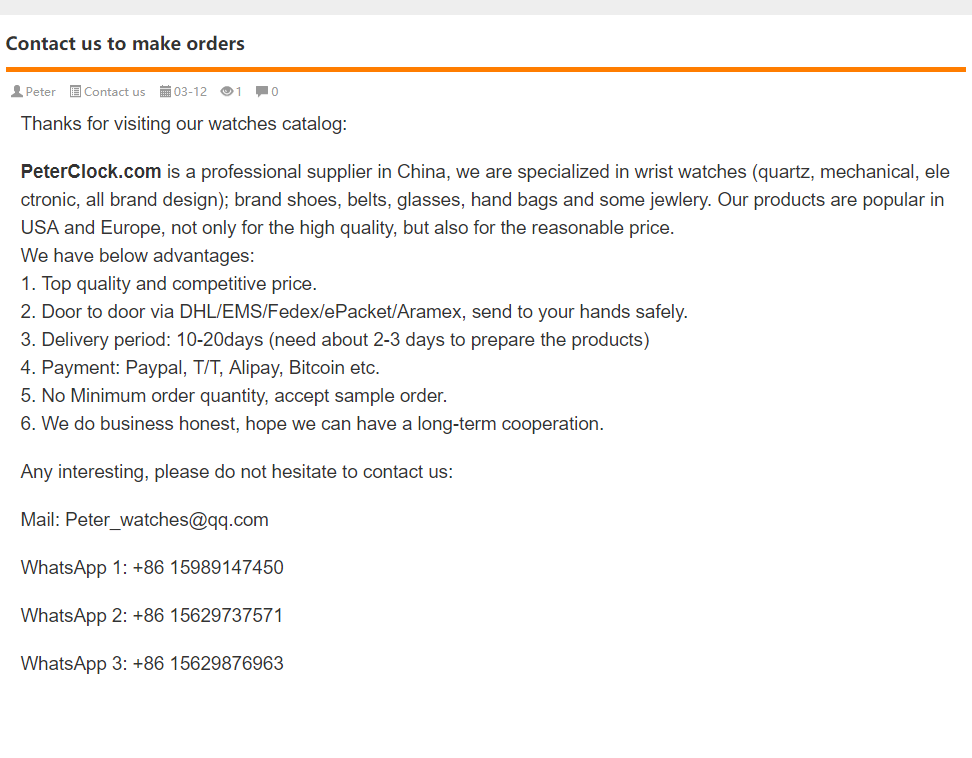The height and width of the screenshot is (758, 972).
Task: Click the Contact us to make orders heading
Action: click(x=125, y=43)
